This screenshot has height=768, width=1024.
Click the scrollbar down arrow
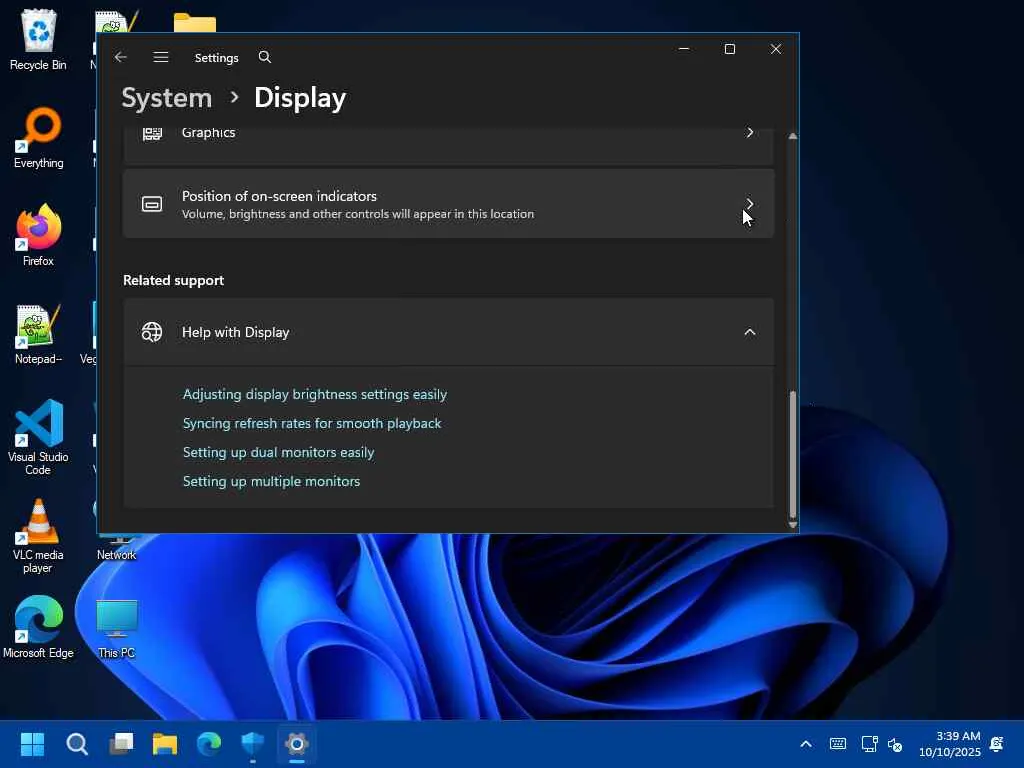coord(793,524)
